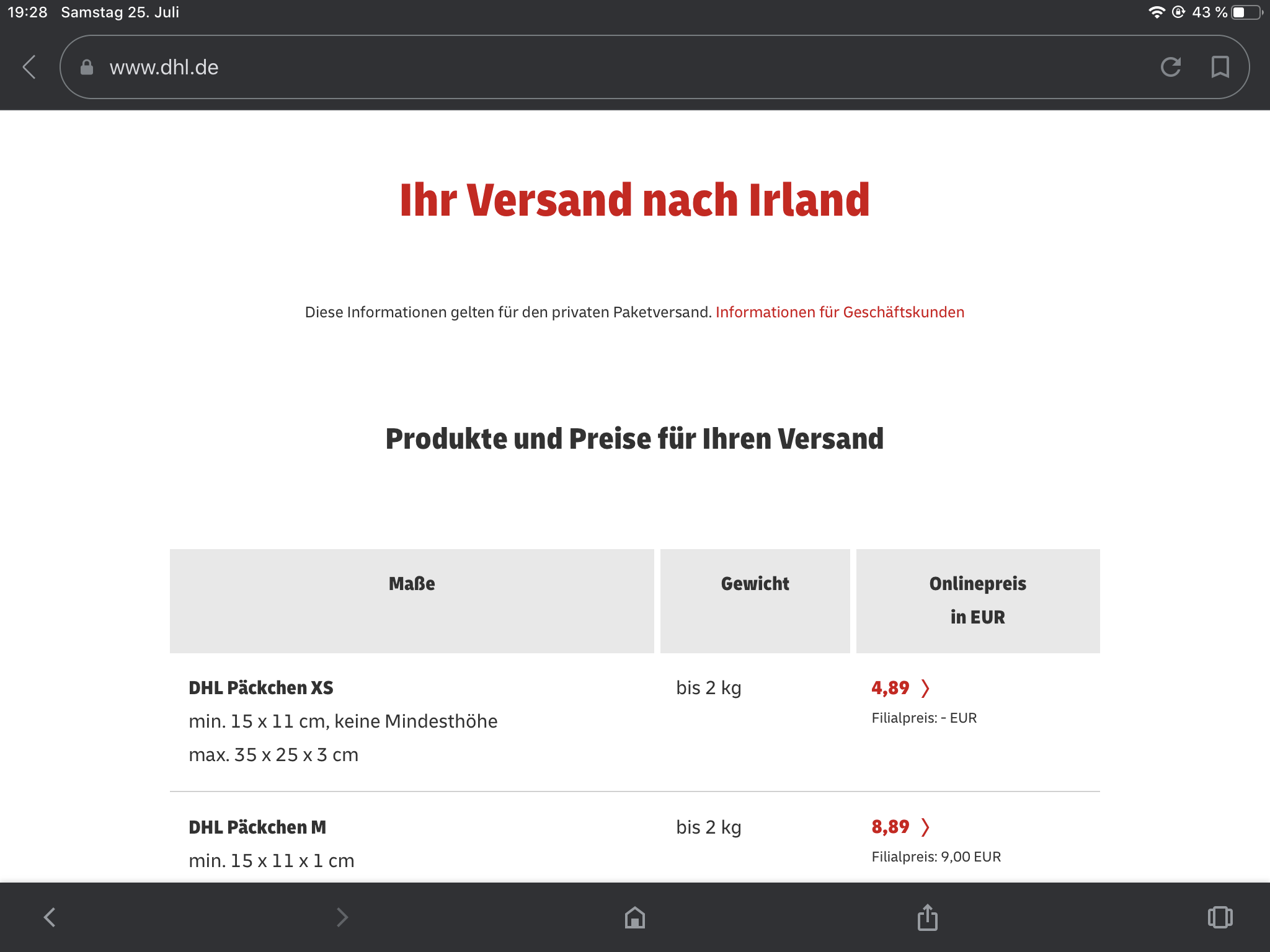Select the 8,89 online price link
This screenshot has width=1270, height=952.
[890, 827]
